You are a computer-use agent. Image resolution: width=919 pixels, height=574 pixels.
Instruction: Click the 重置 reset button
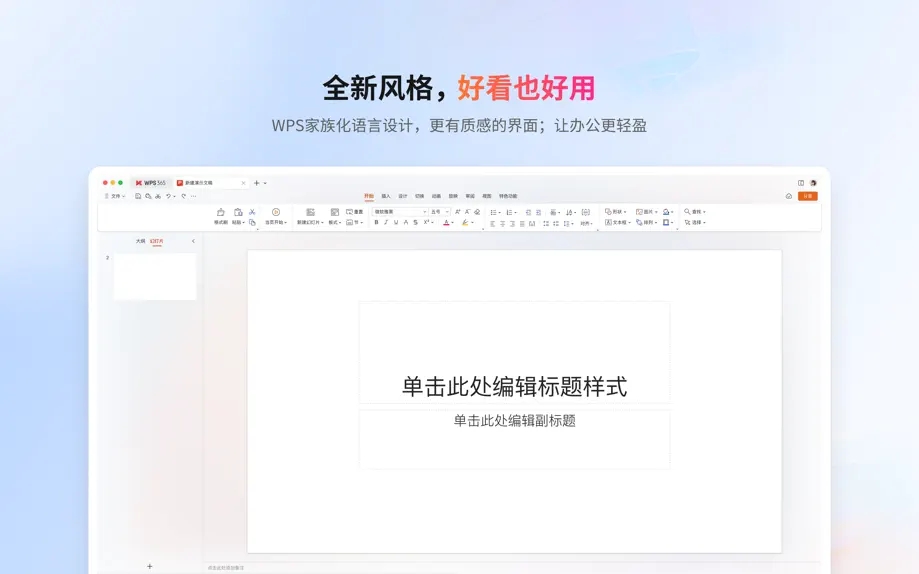click(355, 212)
